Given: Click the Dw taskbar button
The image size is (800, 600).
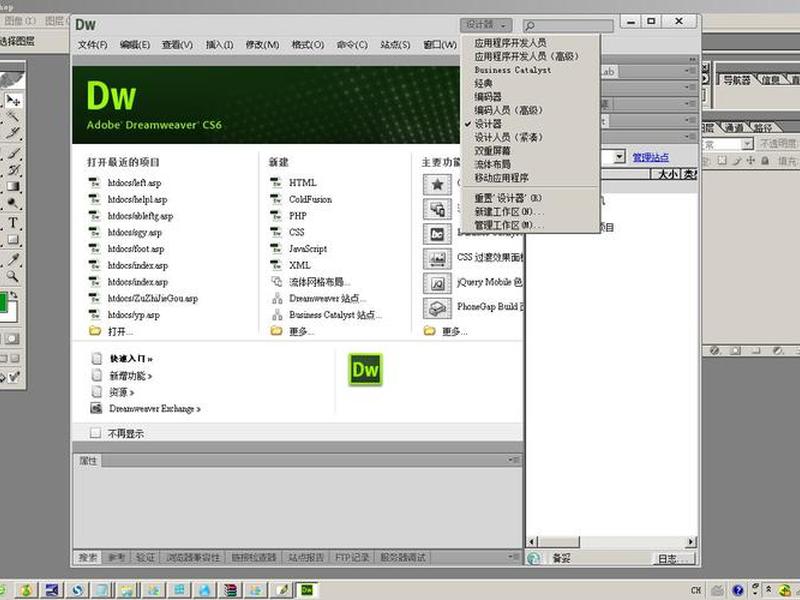Looking at the screenshot, I should pos(308,590).
